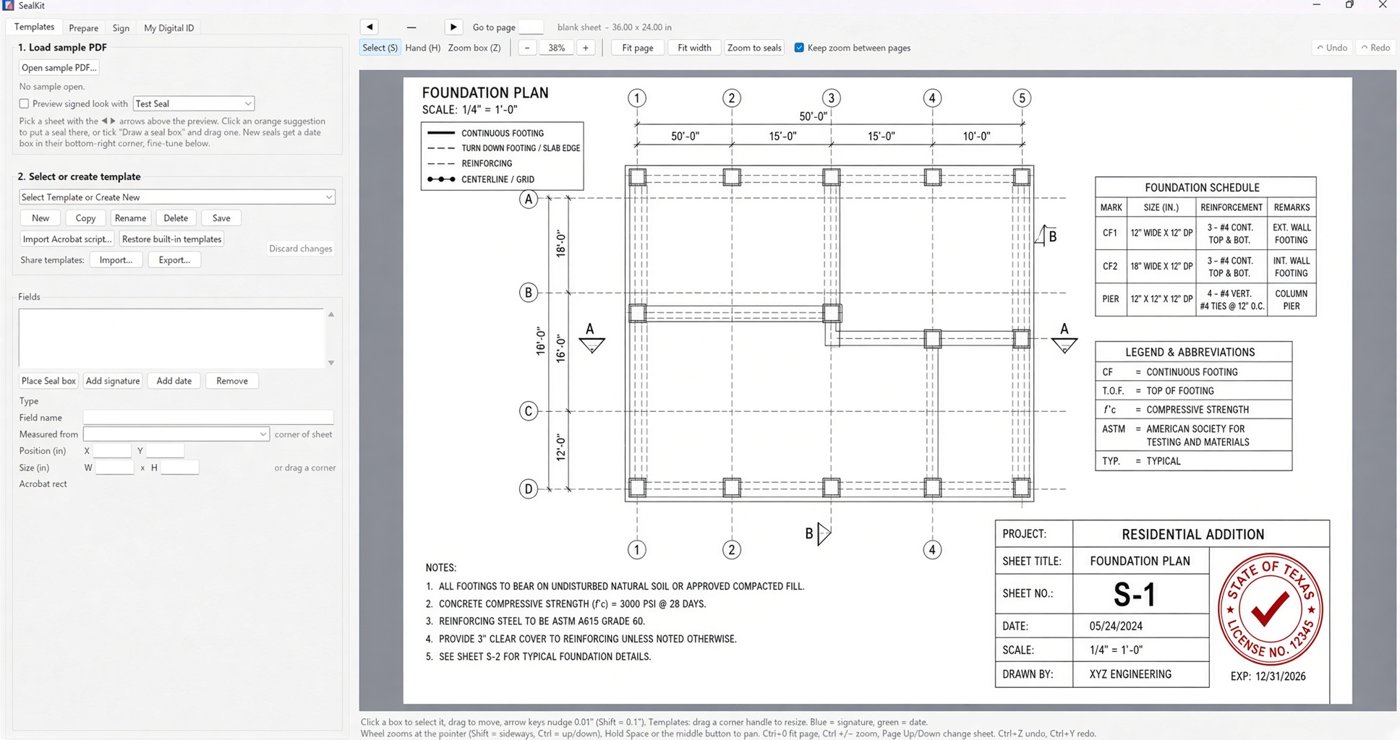Zoom out with the minus button
Image resolution: width=1400 pixels, height=740 pixels.
pyautogui.click(x=527, y=48)
